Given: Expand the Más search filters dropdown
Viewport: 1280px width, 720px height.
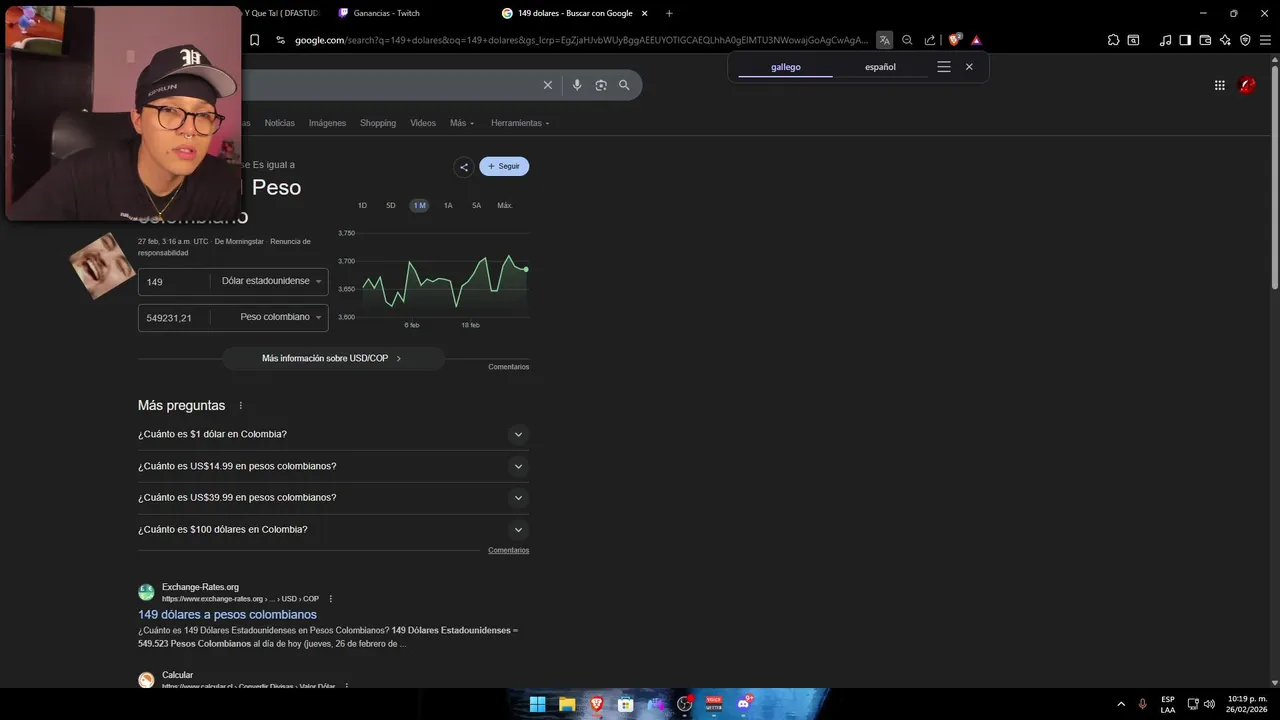Looking at the screenshot, I should (462, 123).
